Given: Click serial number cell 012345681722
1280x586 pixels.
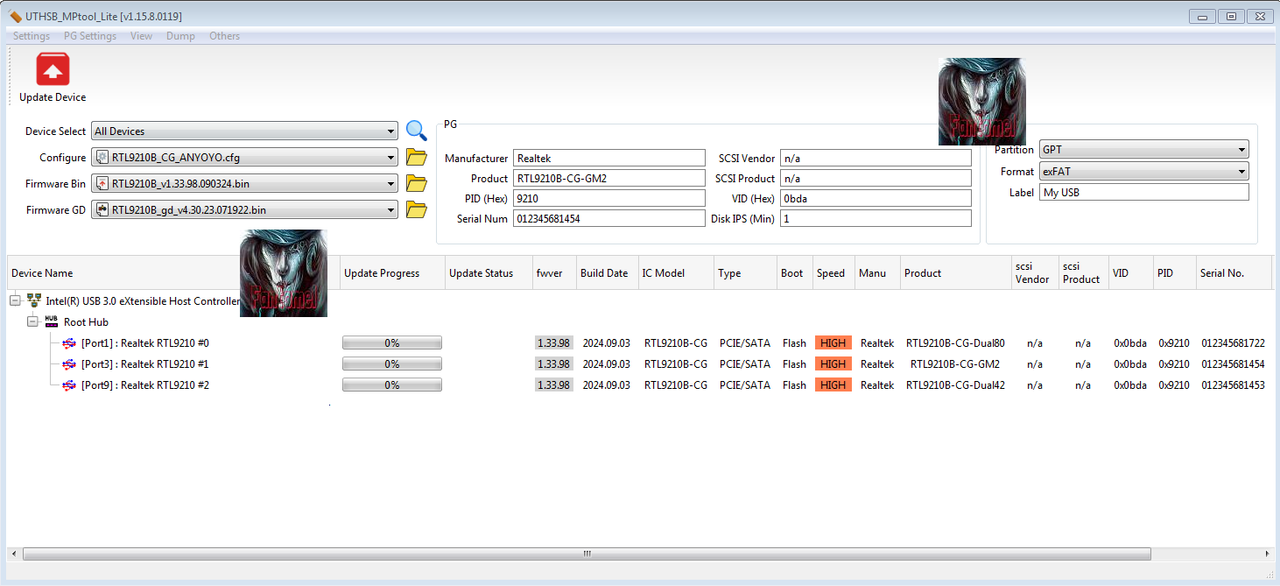Looking at the screenshot, I should [x=1233, y=343].
